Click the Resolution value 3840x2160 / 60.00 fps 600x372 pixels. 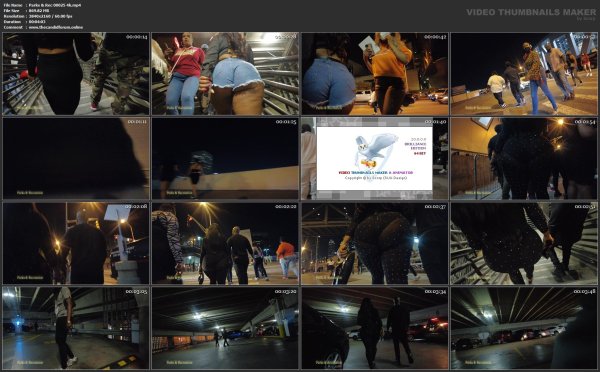(51, 16)
